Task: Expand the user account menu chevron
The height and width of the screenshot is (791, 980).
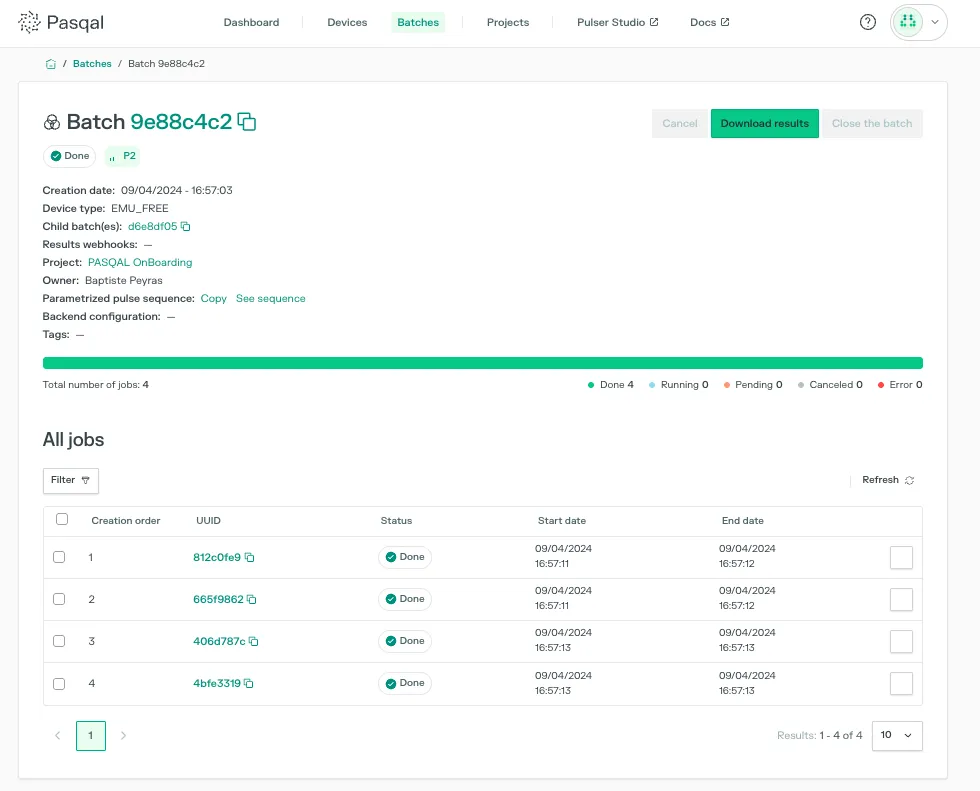Action: click(935, 22)
